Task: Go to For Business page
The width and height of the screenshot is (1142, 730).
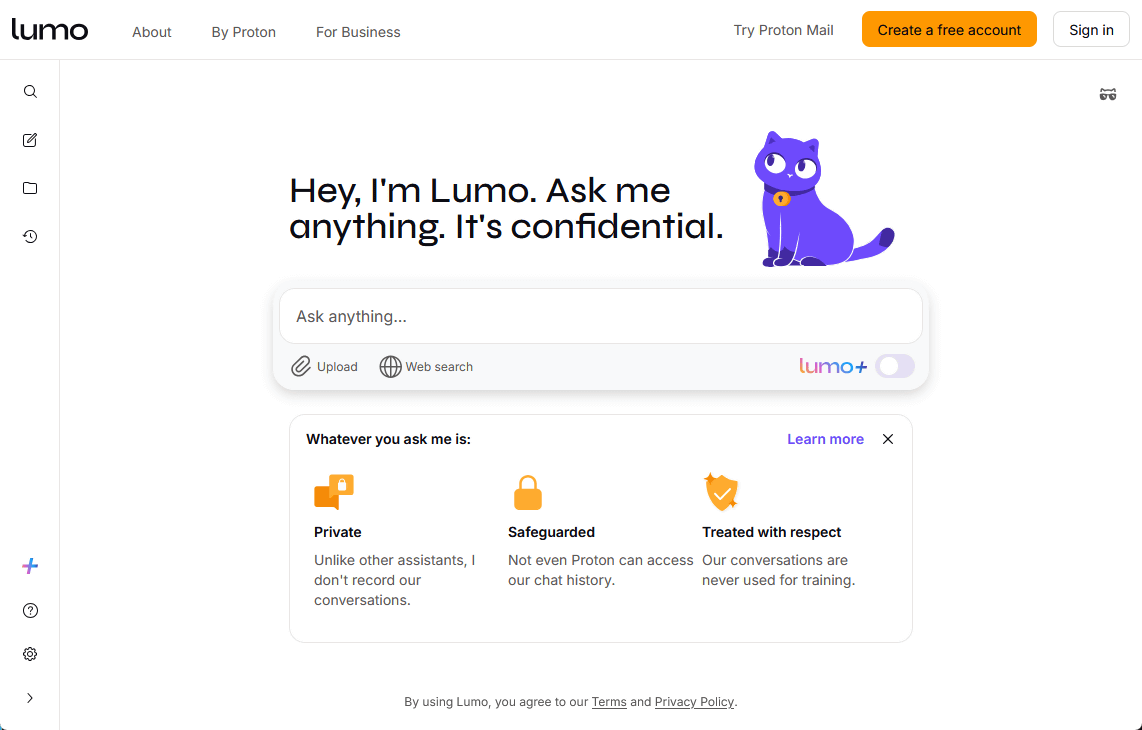Action: pyautogui.click(x=358, y=32)
